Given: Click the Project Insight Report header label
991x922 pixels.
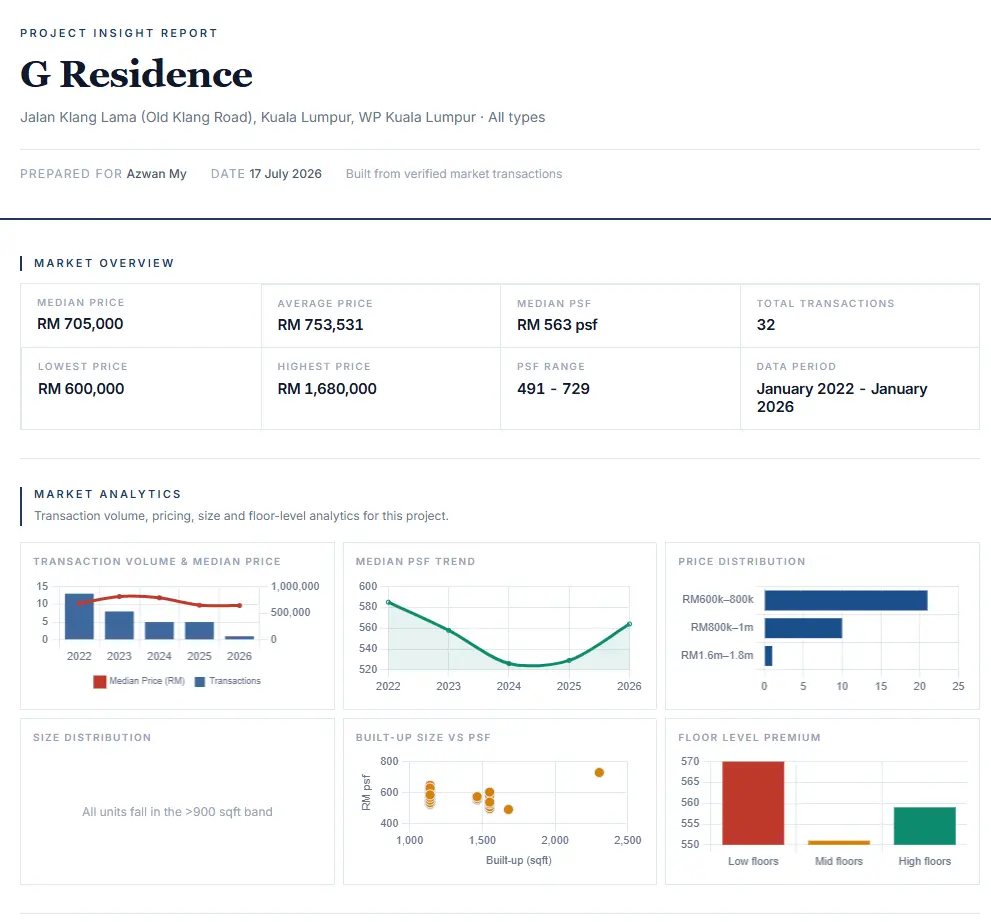Looking at the screenshot, I should pos(119,33).
